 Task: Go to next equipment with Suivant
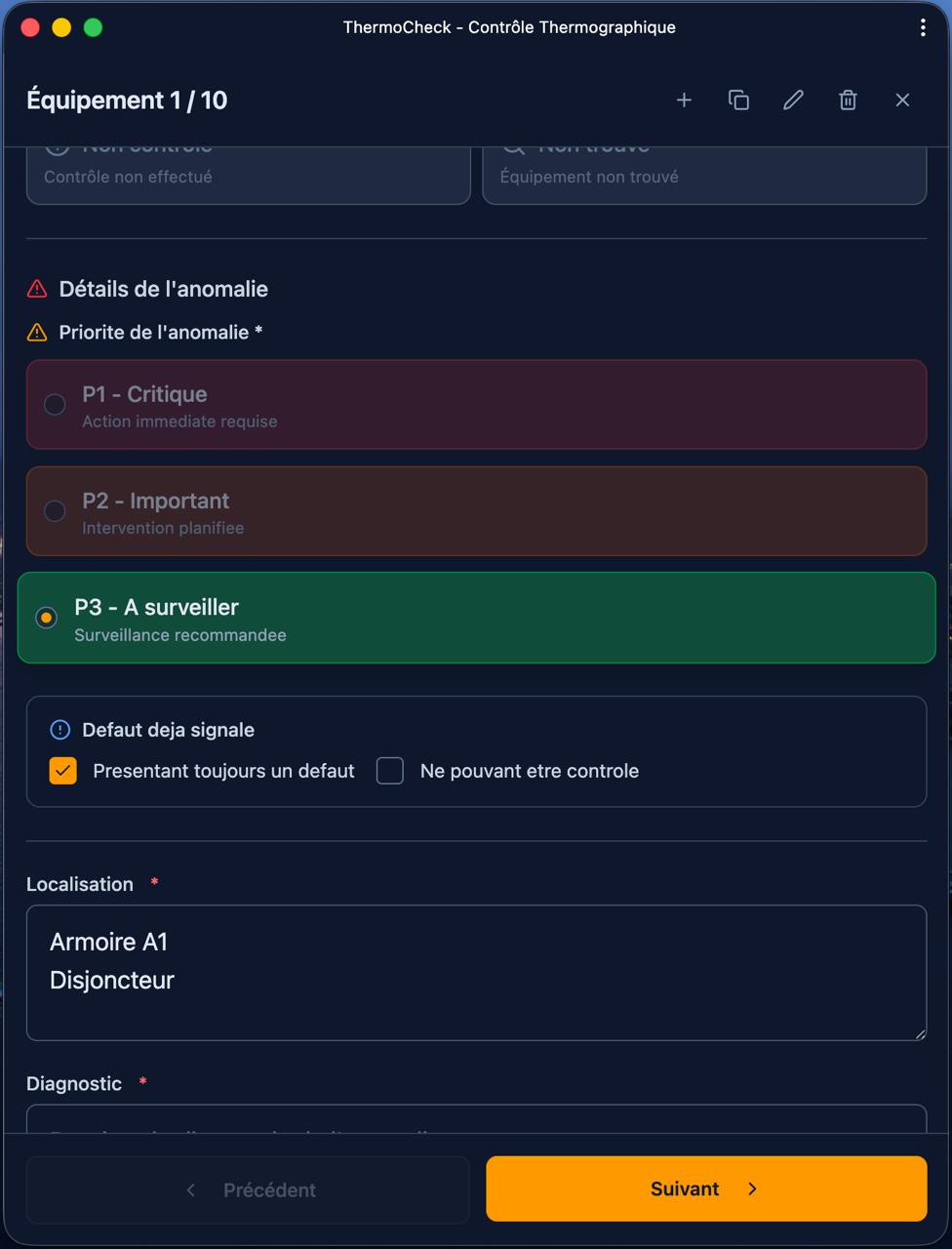point(706,1189)
